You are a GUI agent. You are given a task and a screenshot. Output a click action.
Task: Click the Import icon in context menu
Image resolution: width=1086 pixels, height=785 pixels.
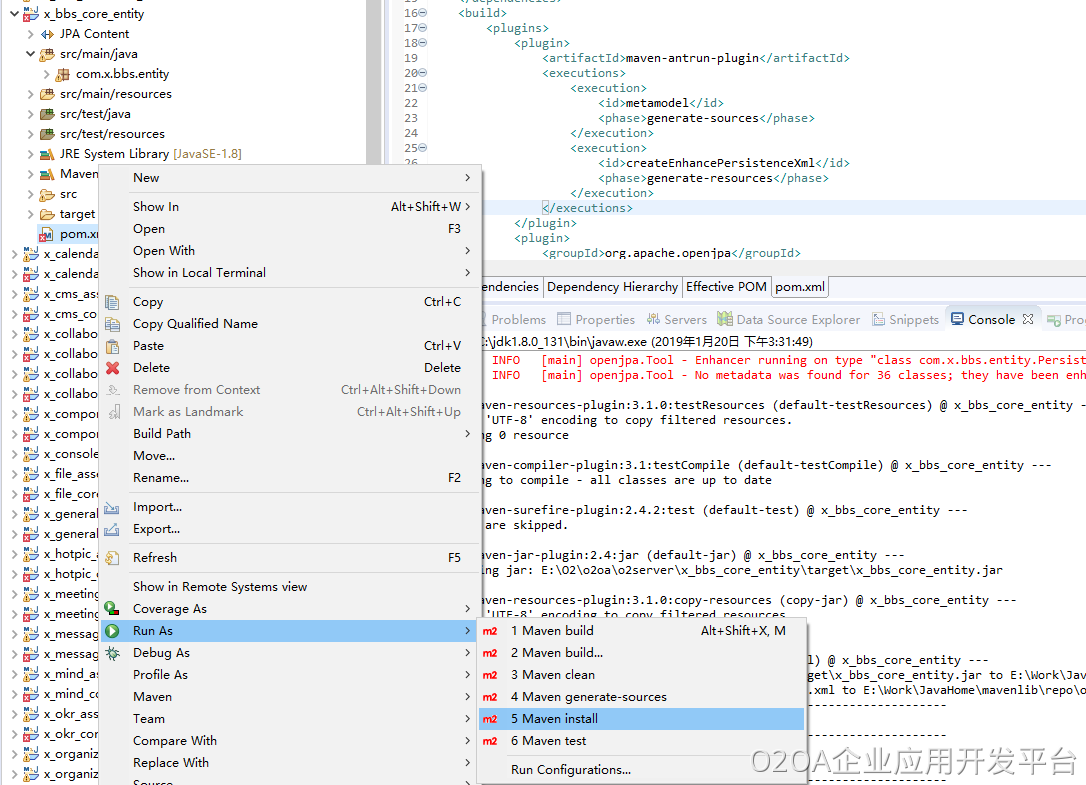(113, 507)
